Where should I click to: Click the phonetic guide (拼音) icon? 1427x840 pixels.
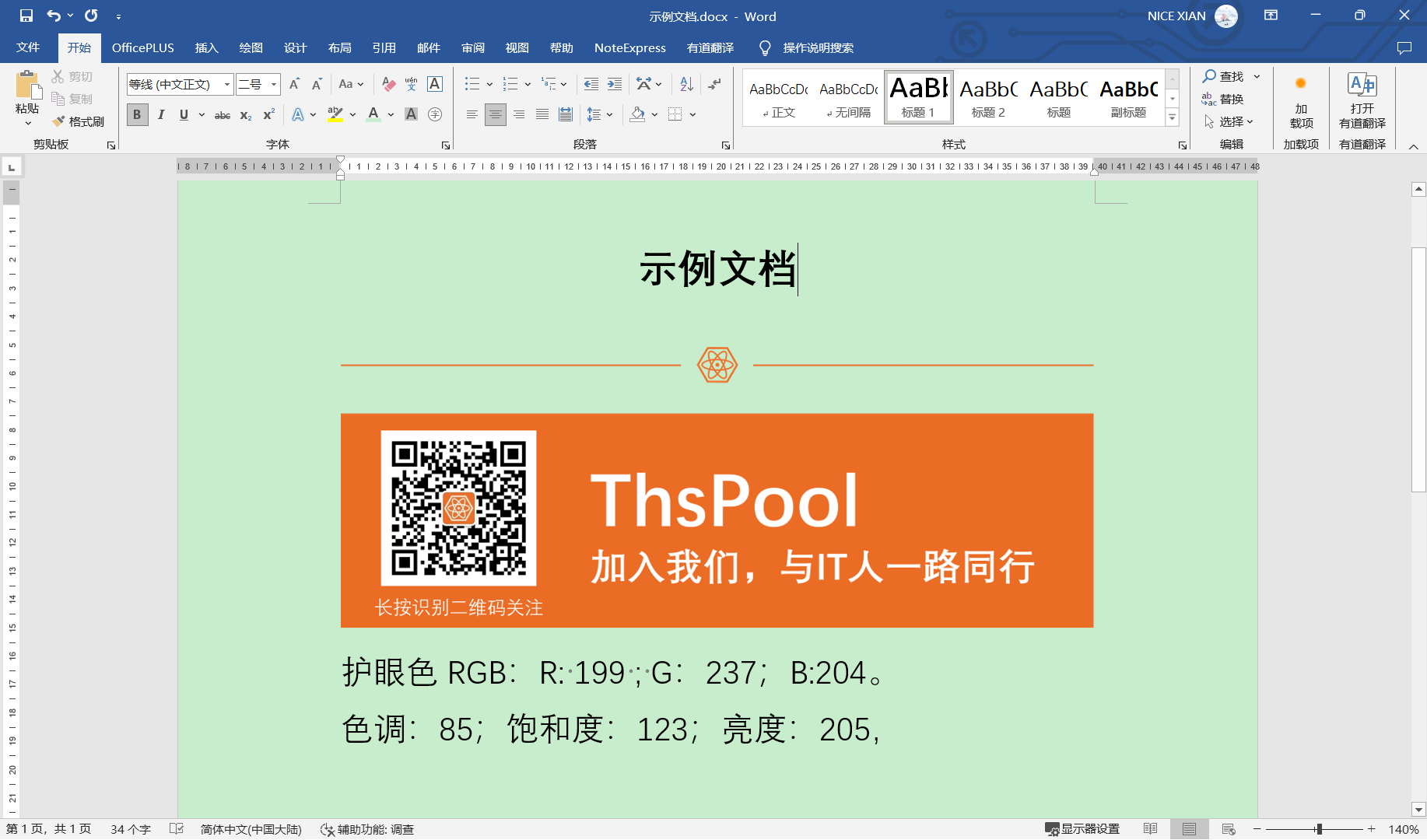pos(412,84)
